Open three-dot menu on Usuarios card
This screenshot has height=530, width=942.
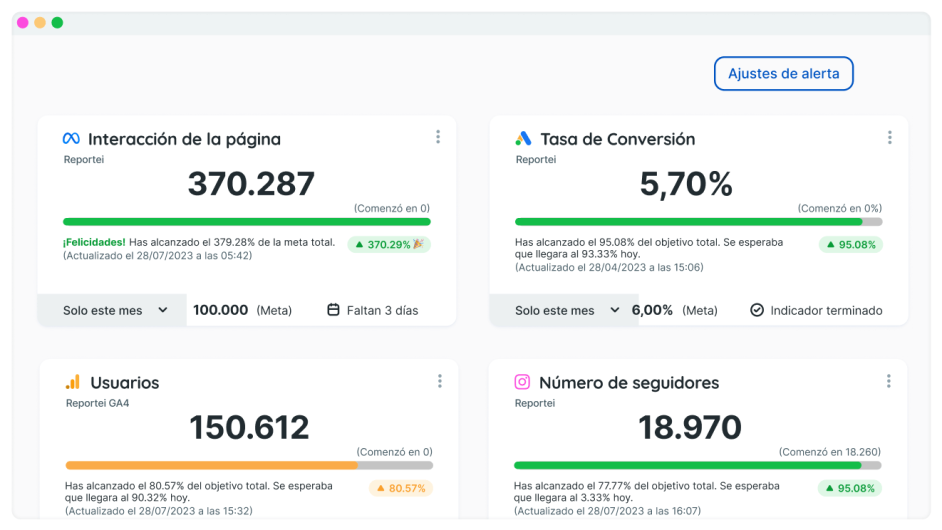pos(439,381)
